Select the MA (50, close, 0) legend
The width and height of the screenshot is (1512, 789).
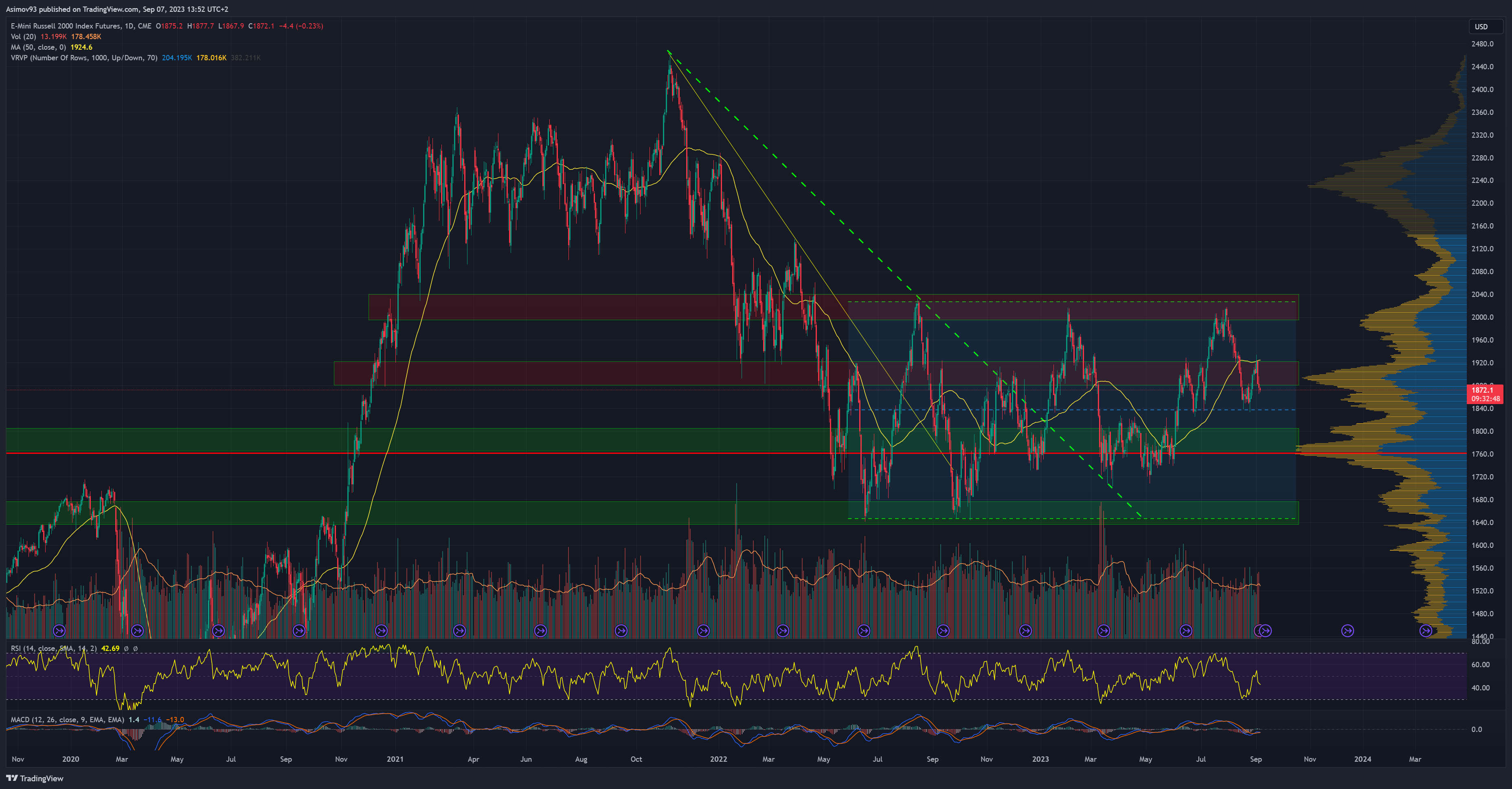coord(38,47)
